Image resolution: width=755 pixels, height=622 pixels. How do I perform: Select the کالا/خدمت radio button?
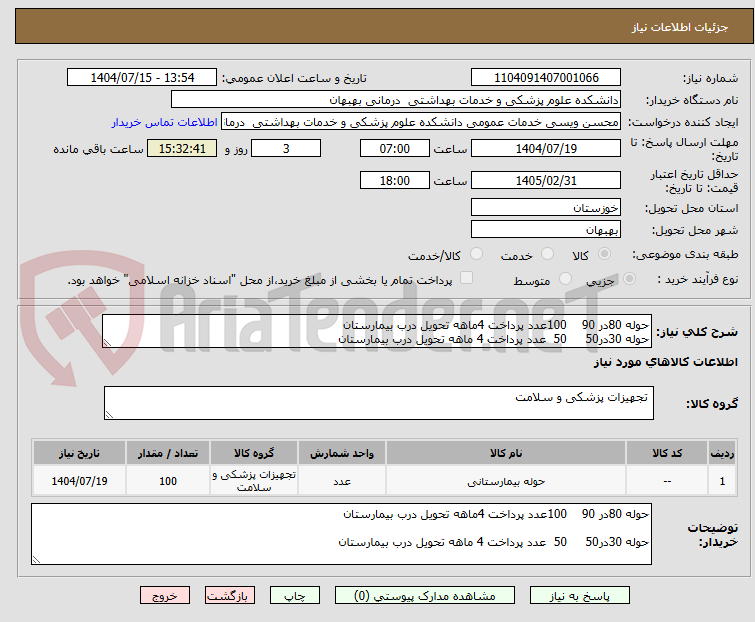tap(476, 254)
